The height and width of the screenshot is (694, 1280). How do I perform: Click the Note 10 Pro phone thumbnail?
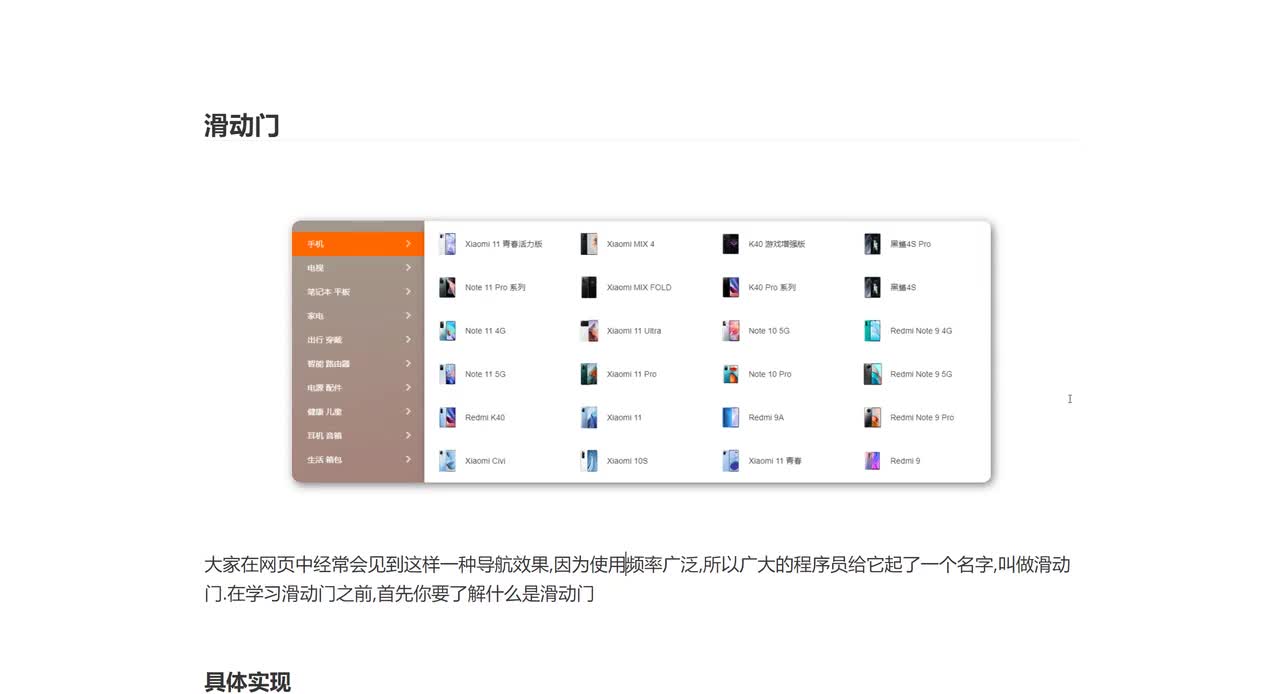pos(731,374)
